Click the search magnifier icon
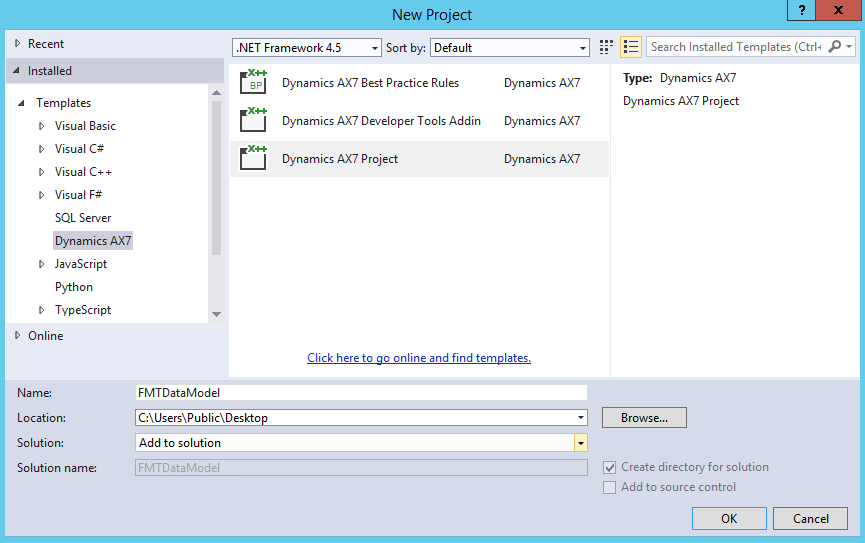865x543 pixels. point(834,47)
